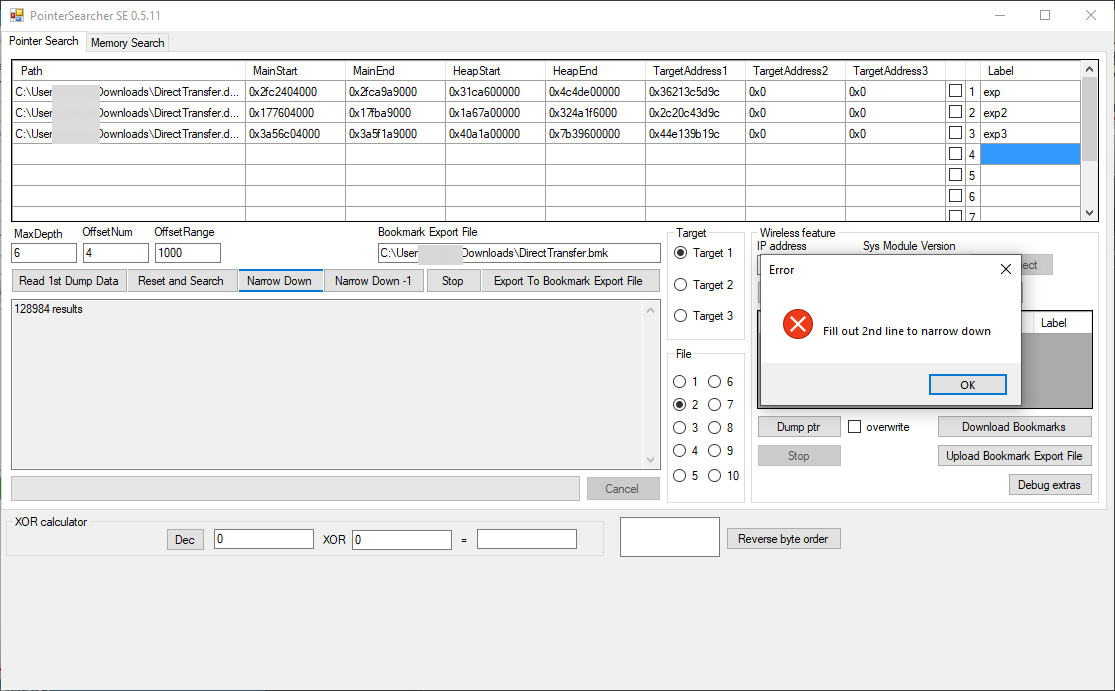Click the Narrow Down button
This screenshot has height=691, width=1115.
[279, 281]
